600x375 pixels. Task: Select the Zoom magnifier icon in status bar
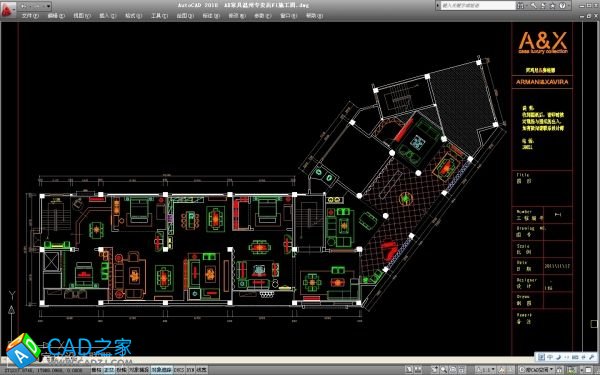point(444,370)
